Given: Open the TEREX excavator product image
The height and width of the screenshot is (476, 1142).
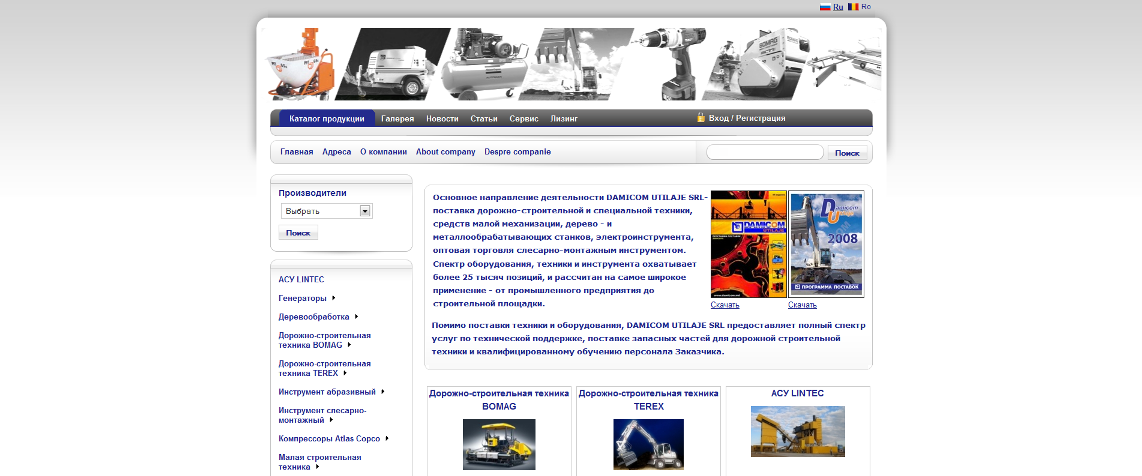Looking at the screenshot, I should click(x=648, y=444).
